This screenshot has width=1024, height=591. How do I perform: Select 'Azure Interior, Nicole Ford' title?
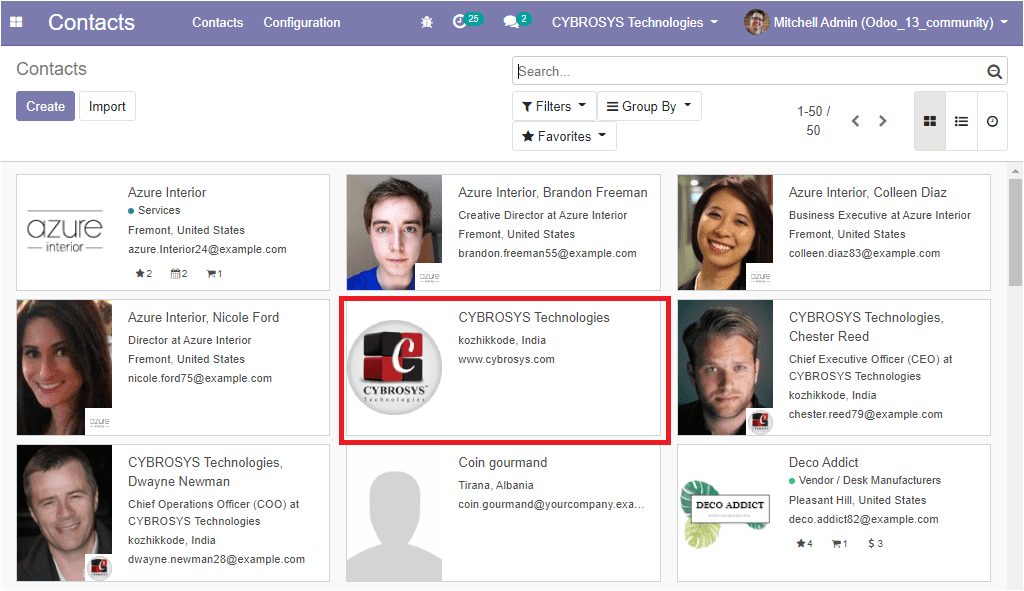pyautogui.click(x=203, y=317)
